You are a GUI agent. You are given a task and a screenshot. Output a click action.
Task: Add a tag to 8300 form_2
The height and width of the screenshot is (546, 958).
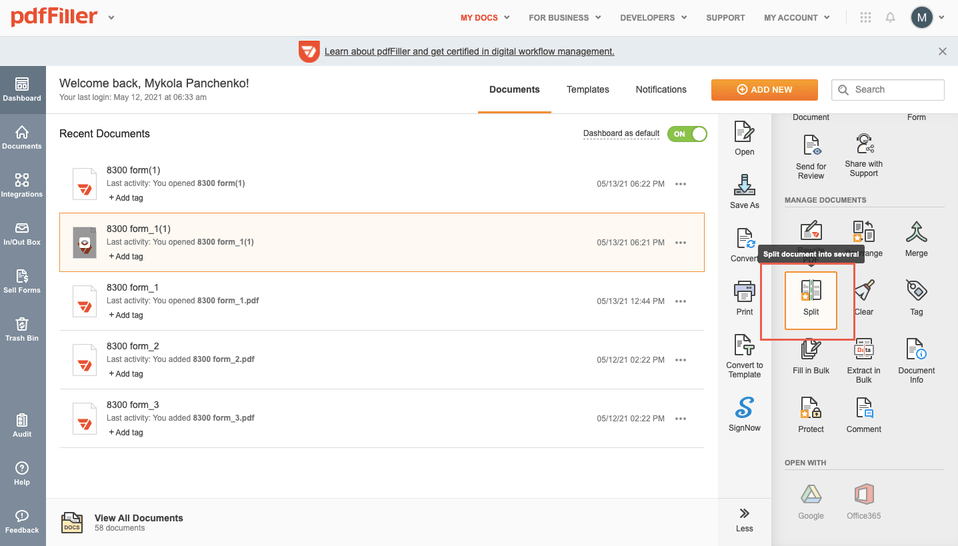click(x=126, y=374)
